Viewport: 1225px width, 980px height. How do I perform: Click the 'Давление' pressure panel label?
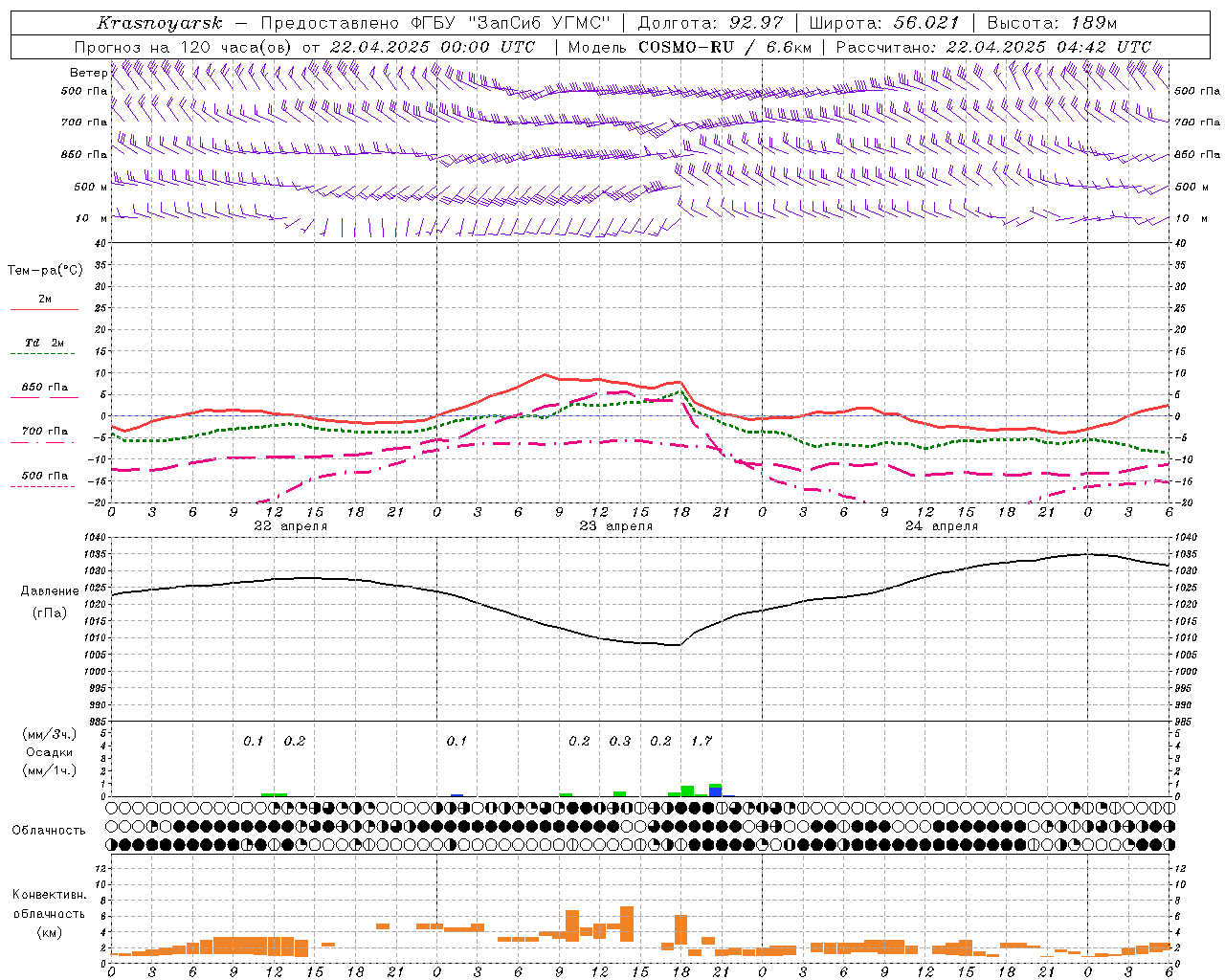[50, 591]
